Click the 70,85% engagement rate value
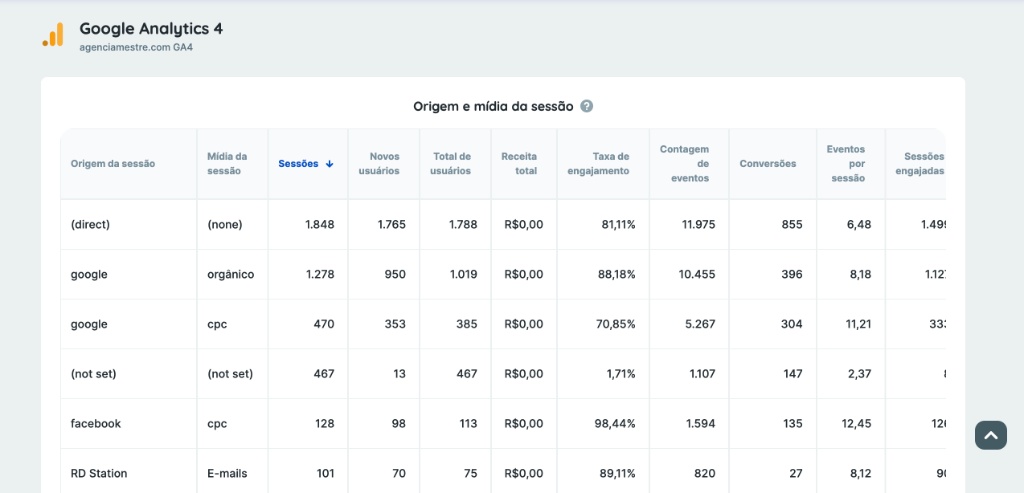Screen dimensions: 1024x493 coord(616,324)
